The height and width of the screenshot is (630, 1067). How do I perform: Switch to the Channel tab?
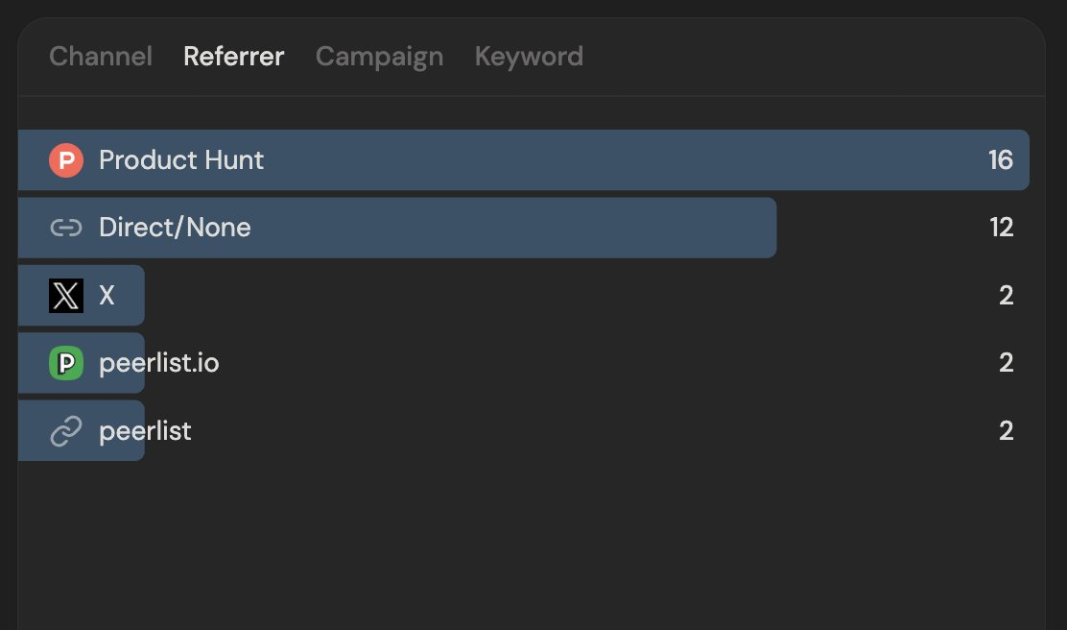(101, 57)
